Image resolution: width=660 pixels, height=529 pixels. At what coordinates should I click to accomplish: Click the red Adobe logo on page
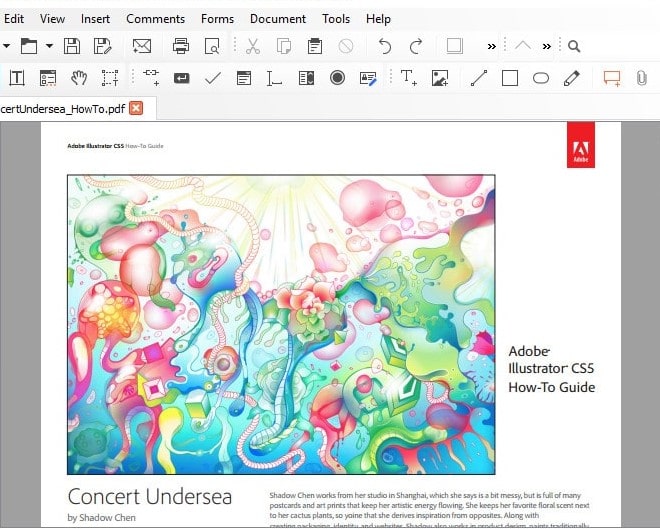(581, 145)
